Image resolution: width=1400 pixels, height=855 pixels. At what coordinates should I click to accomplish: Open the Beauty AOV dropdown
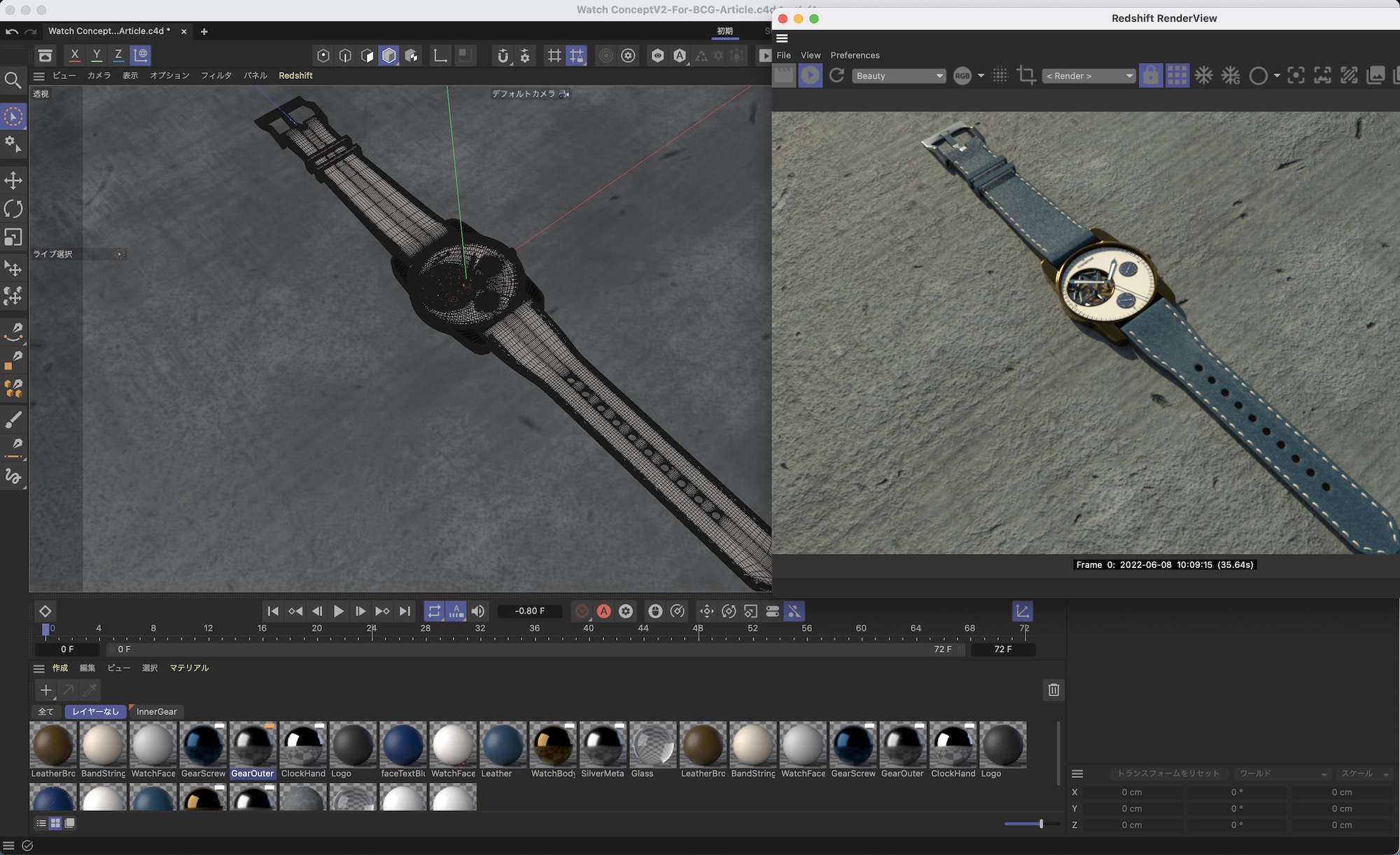(x=899, y=76)
